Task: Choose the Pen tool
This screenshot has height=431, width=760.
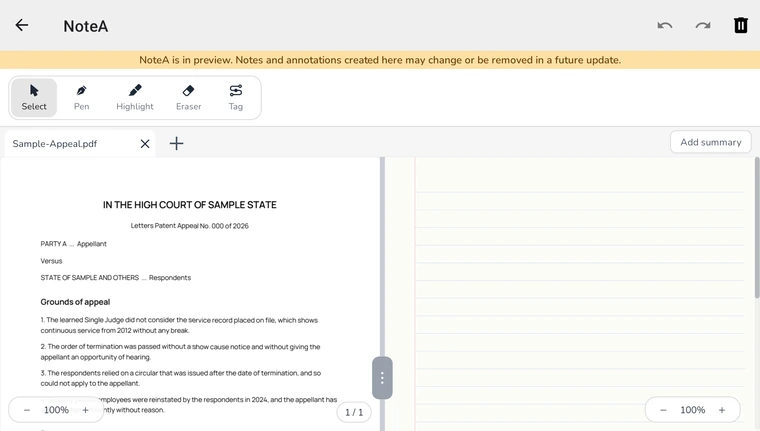Action: pyautogui.click(x=81, y=97)
